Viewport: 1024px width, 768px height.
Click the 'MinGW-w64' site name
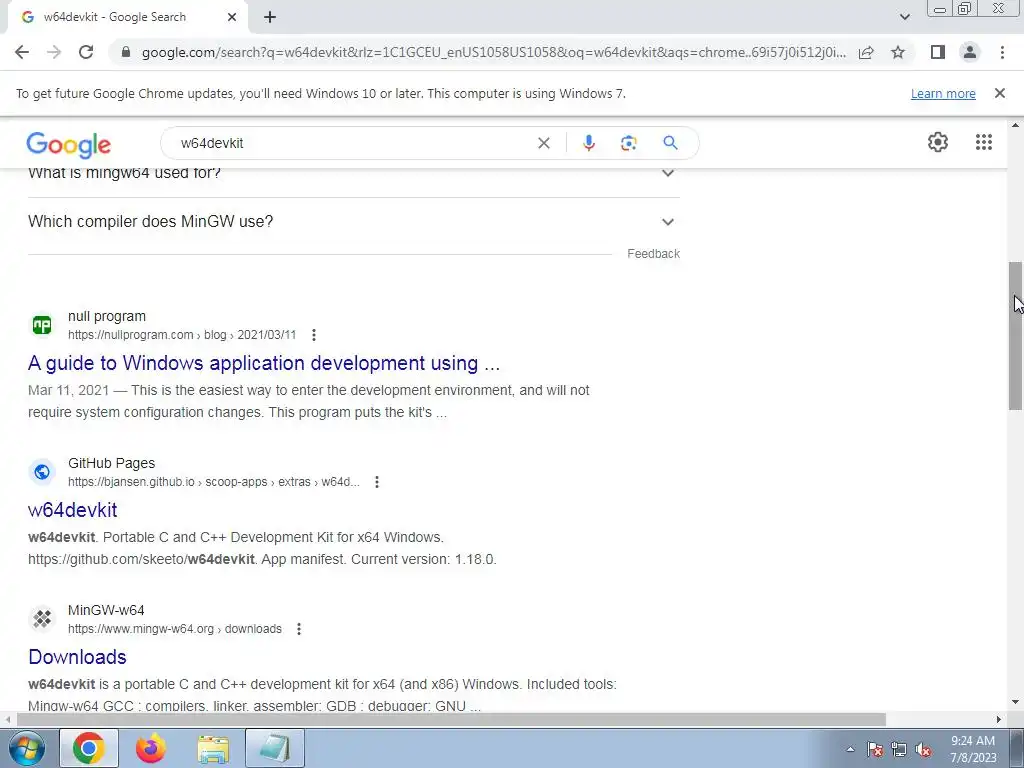coord(106,610)
